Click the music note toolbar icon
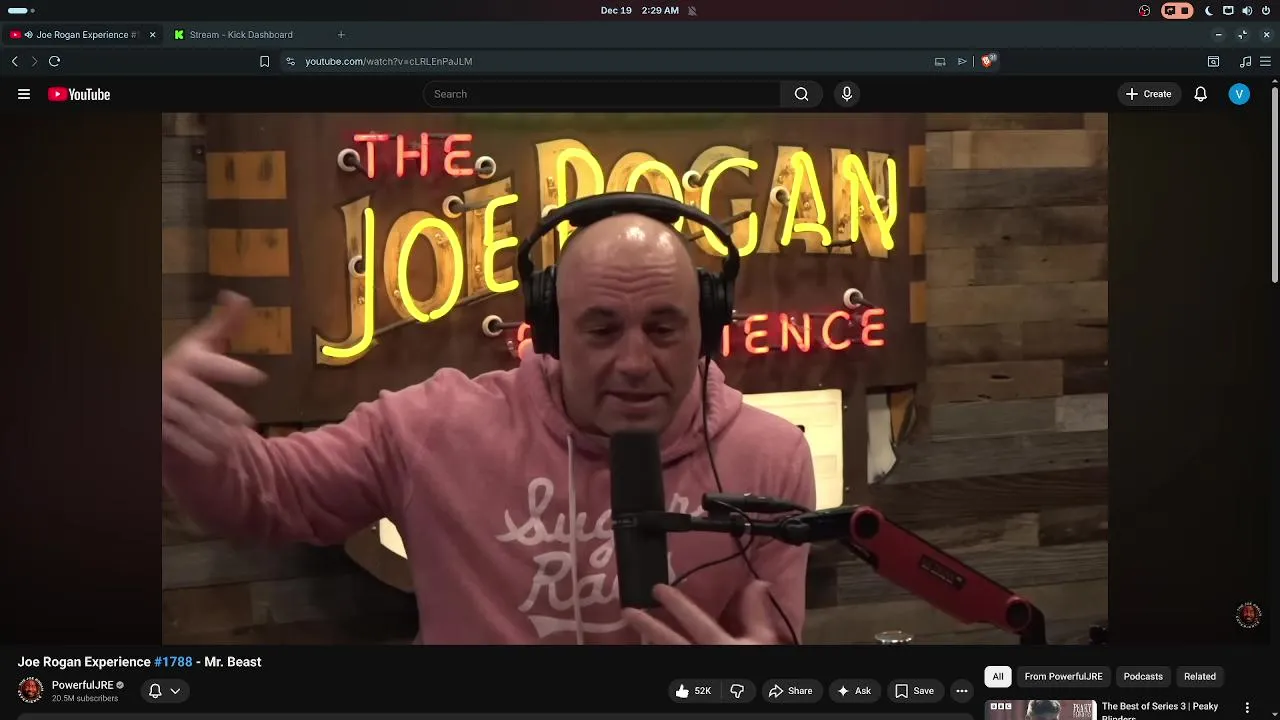Viewport: 1280px width, 720px height. tap(1245, 61)
